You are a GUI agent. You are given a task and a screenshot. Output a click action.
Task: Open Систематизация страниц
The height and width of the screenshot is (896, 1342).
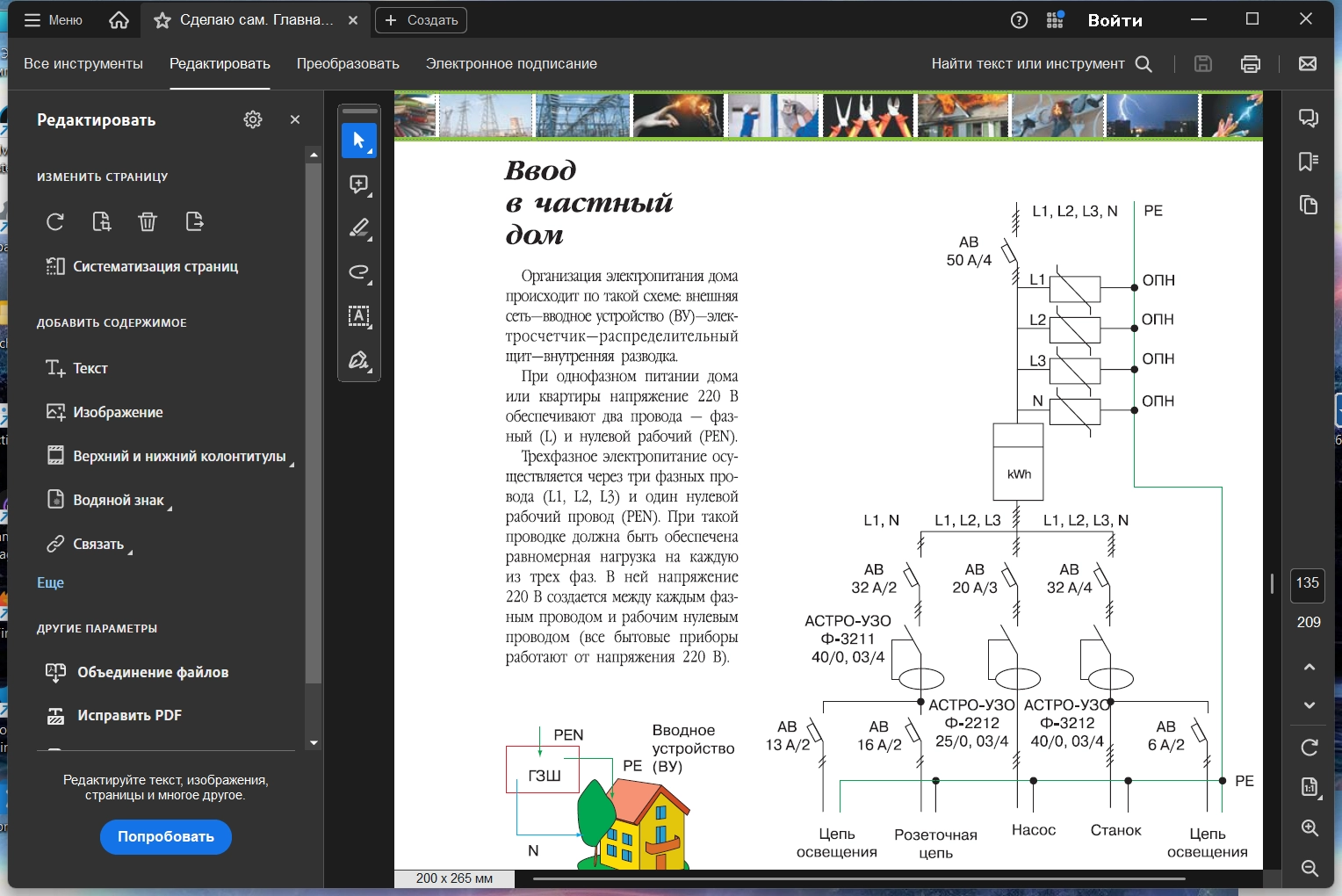click(x=142, y=266)
